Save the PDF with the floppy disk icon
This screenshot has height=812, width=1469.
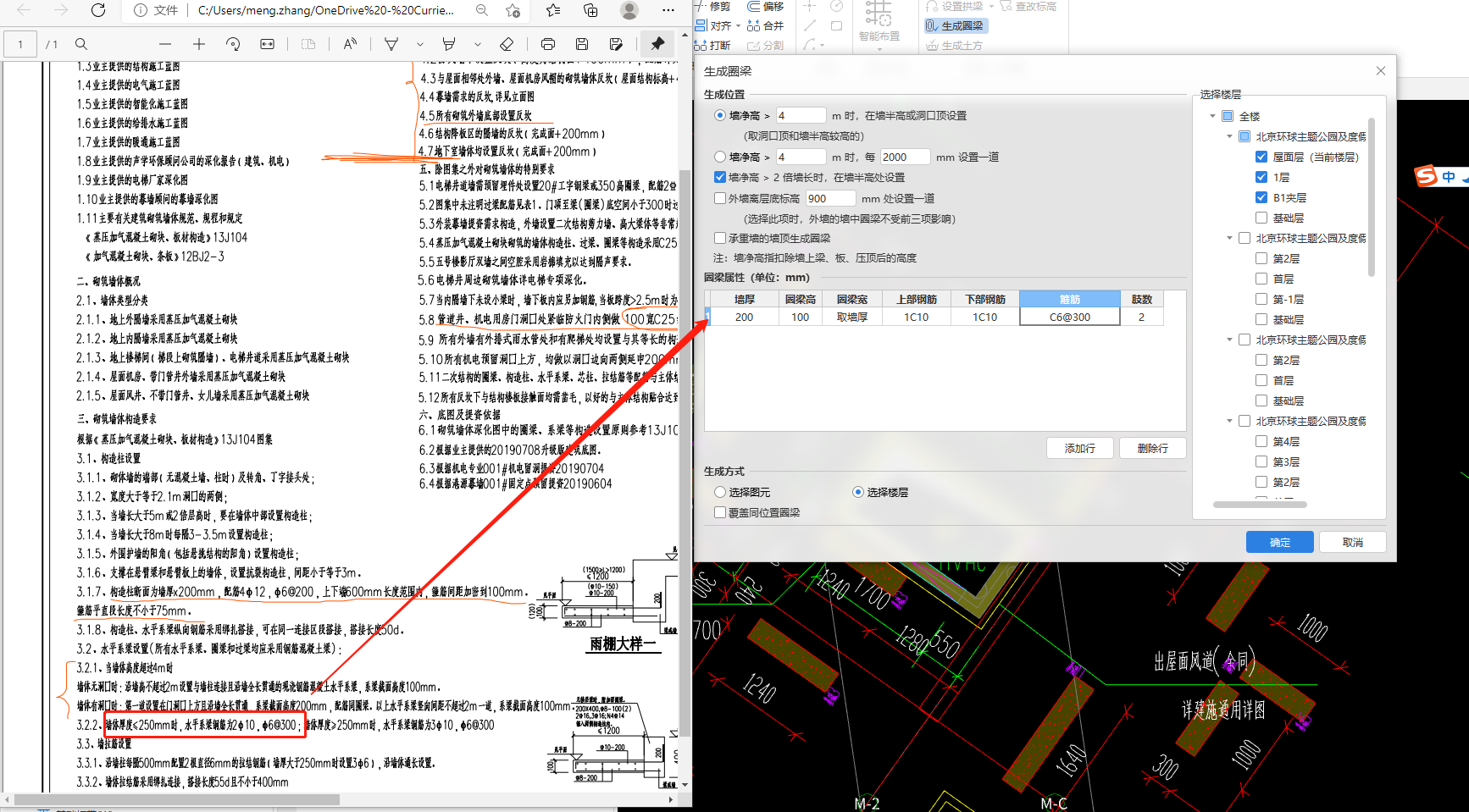click(582, 44)
